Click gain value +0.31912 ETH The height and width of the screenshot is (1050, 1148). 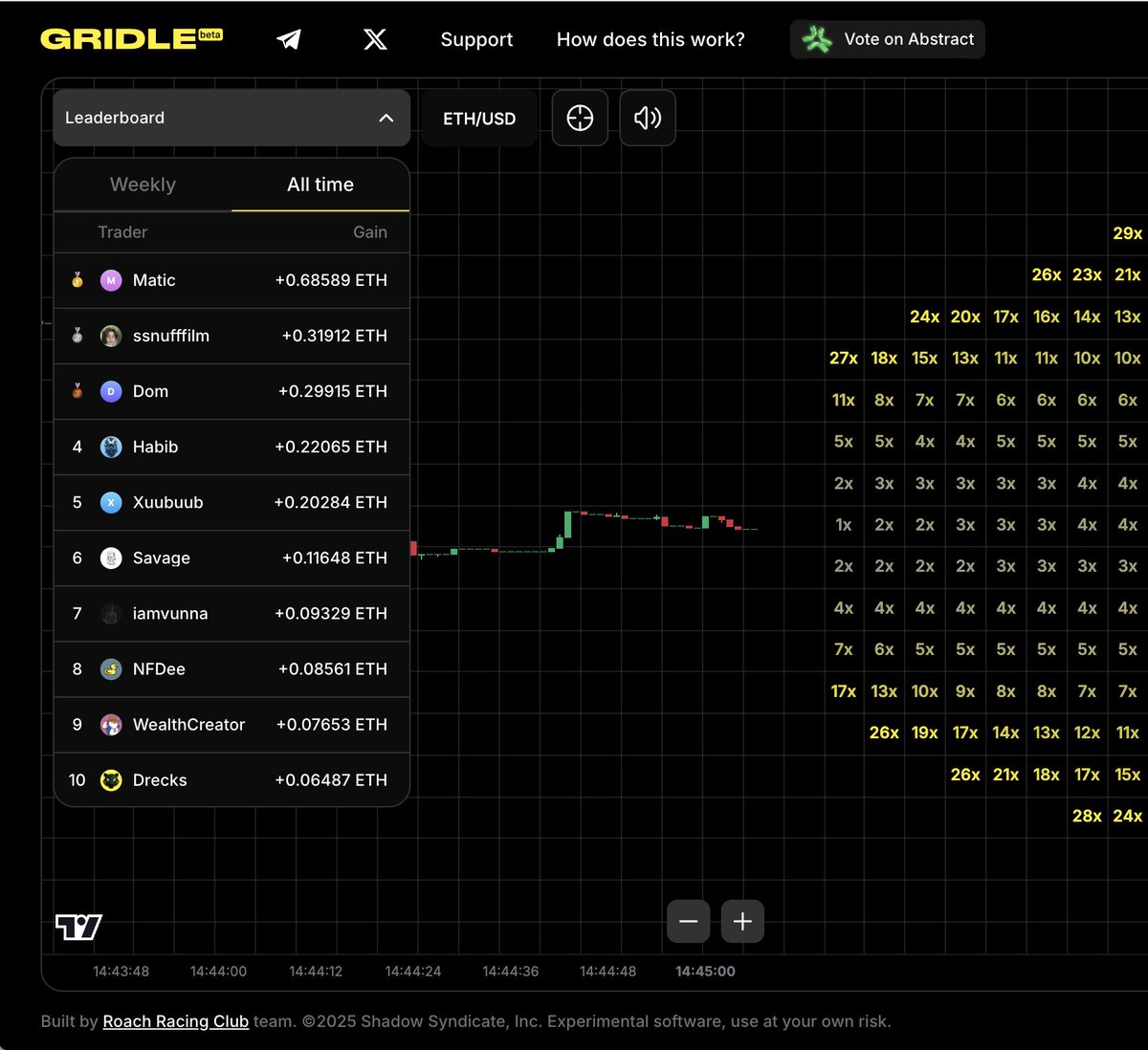[x=335, y=336]
